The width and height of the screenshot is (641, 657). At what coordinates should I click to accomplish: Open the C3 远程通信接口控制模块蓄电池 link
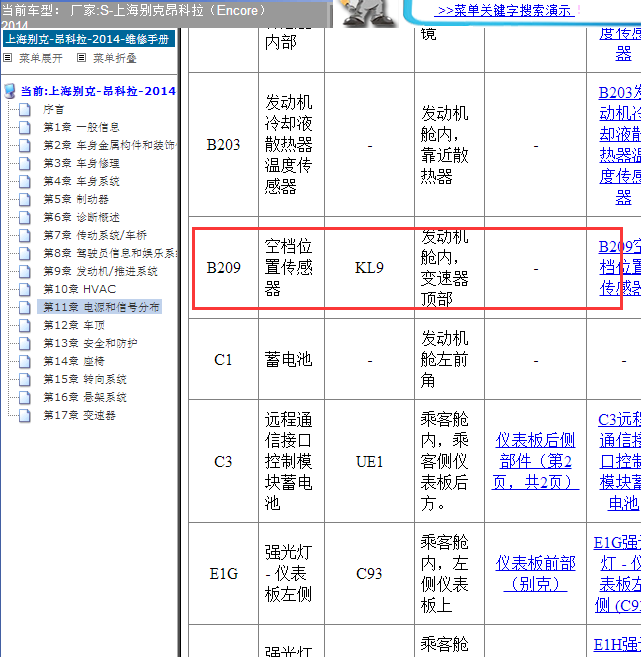click(x=619, y=461)
